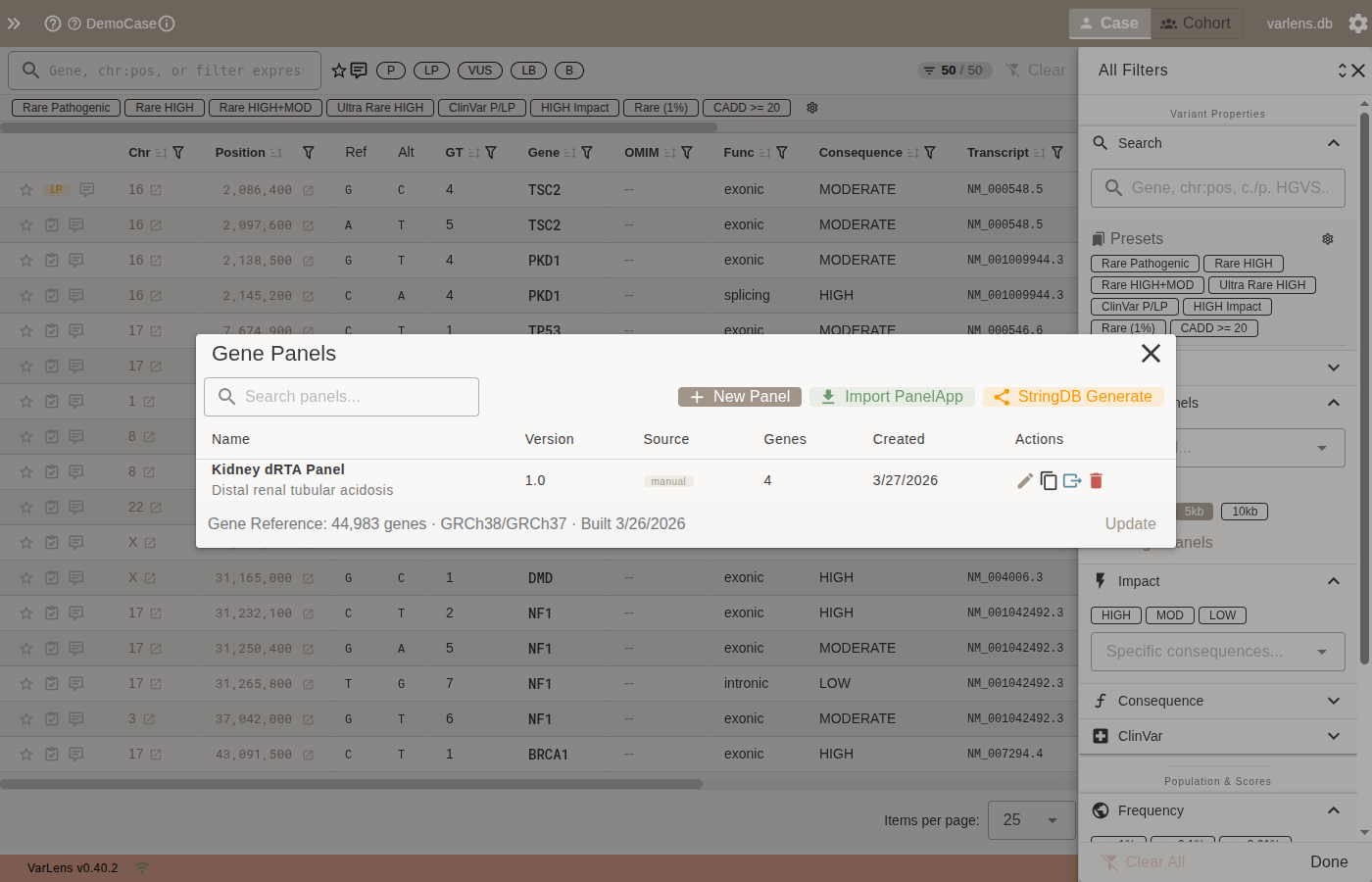Image resolution: width=1372 pixels, height=882 pixels.
Task: Click the Search panels input field
Action: (x=341, y=396)
